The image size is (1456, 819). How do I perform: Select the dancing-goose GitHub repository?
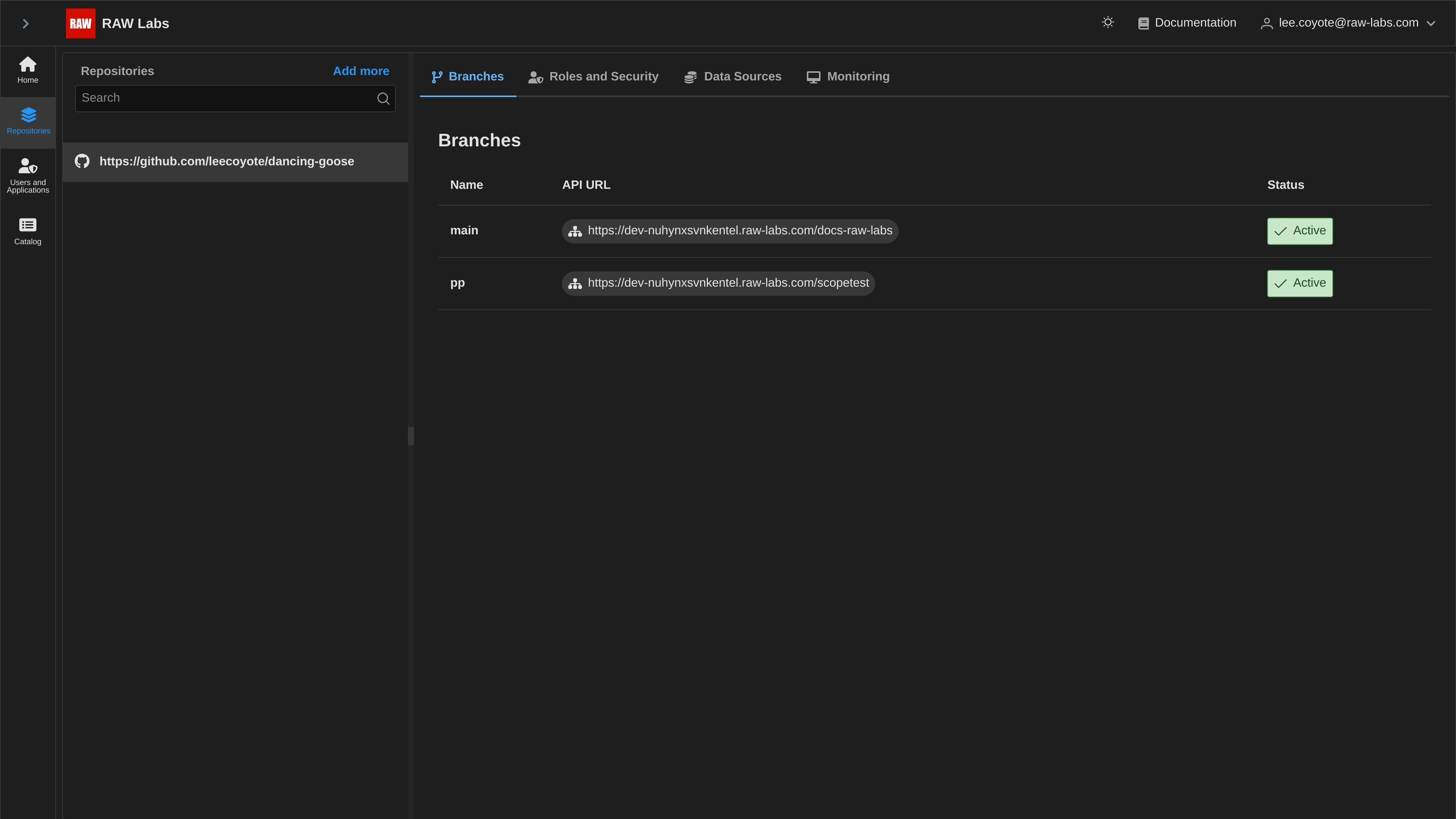[235, 162]
